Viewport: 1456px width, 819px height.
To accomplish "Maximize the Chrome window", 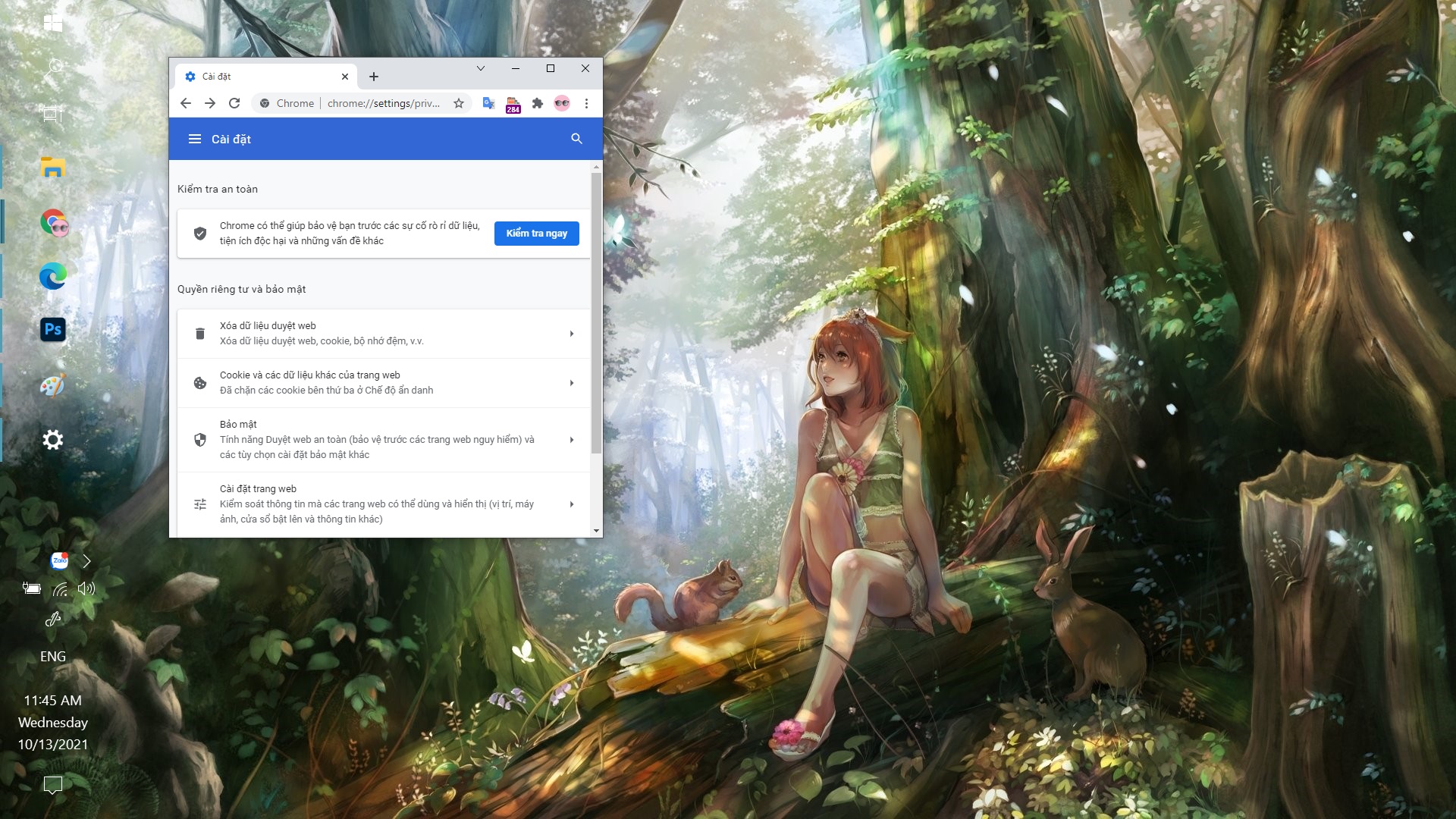I will click(x=551, y=68).
